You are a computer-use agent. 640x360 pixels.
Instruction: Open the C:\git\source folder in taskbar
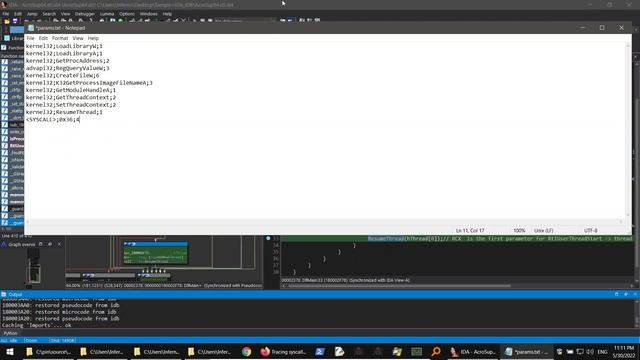[x=49, y=352]
